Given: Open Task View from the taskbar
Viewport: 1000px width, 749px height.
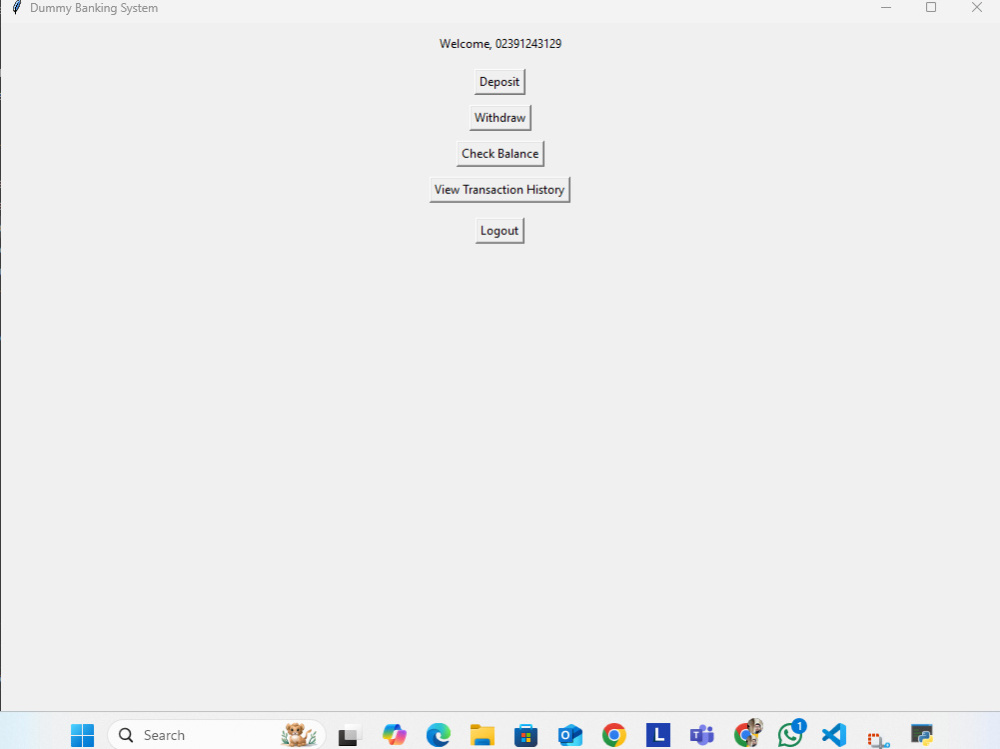Looking at the screenshot, I should tap(349, 735).
